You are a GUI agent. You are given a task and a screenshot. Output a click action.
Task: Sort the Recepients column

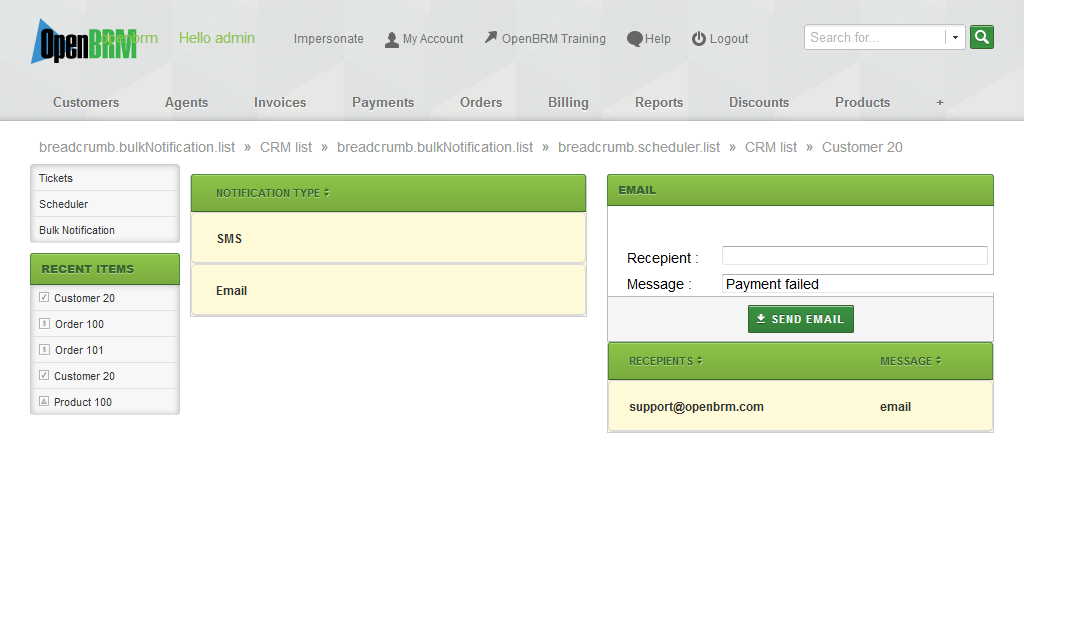click(665, 361)
